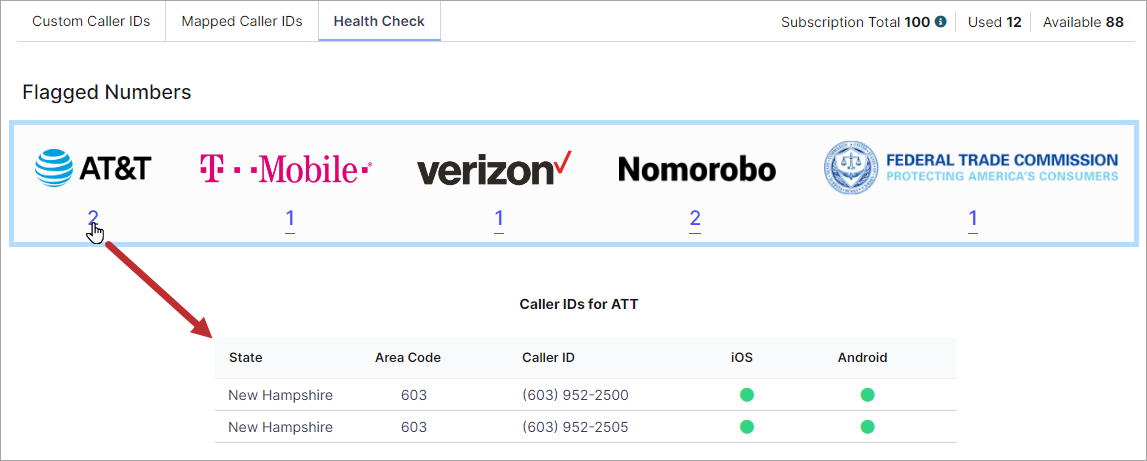Click the Verizon logo

click(494, 168)
